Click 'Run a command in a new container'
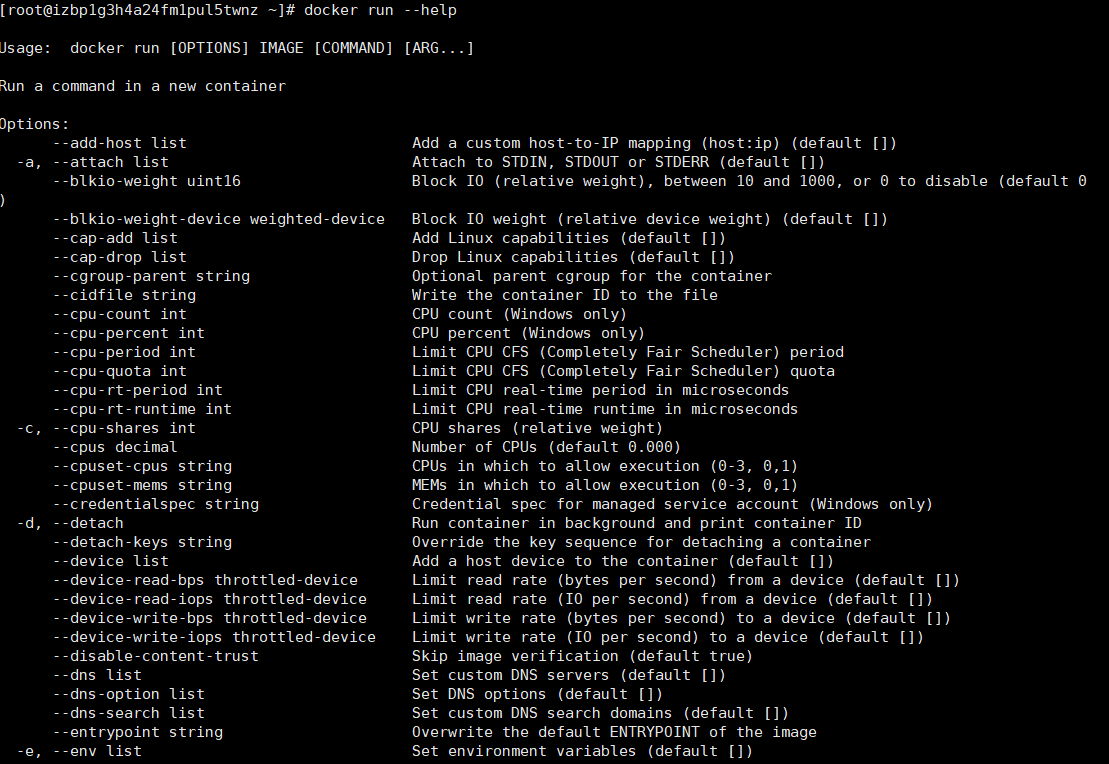Image resolution: width=1109 pixels, height=764 pixels. point(143,86)
